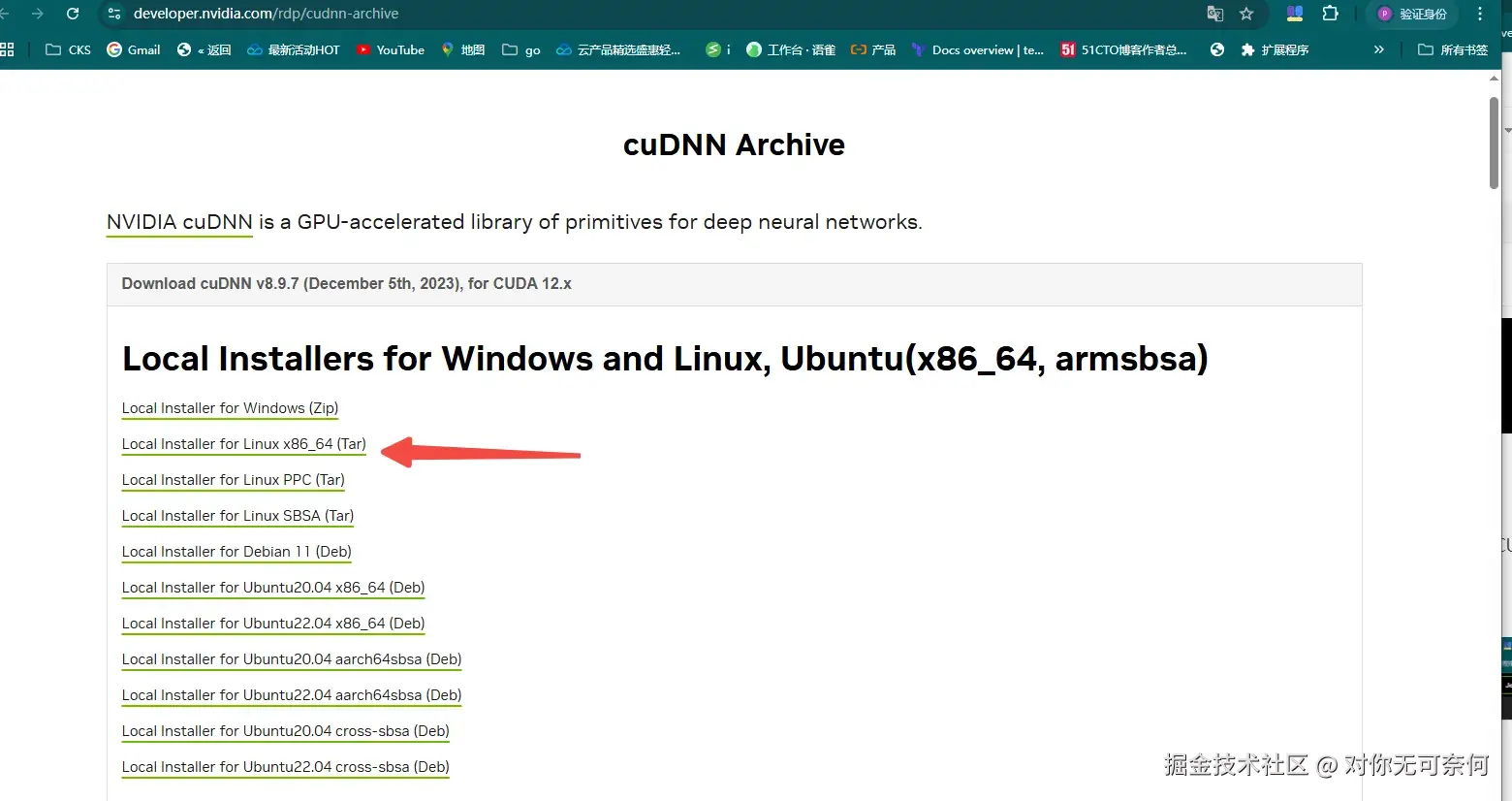Download Ubuntu20.04 cross-sbsa (Deb) installer

click(286, 731)
